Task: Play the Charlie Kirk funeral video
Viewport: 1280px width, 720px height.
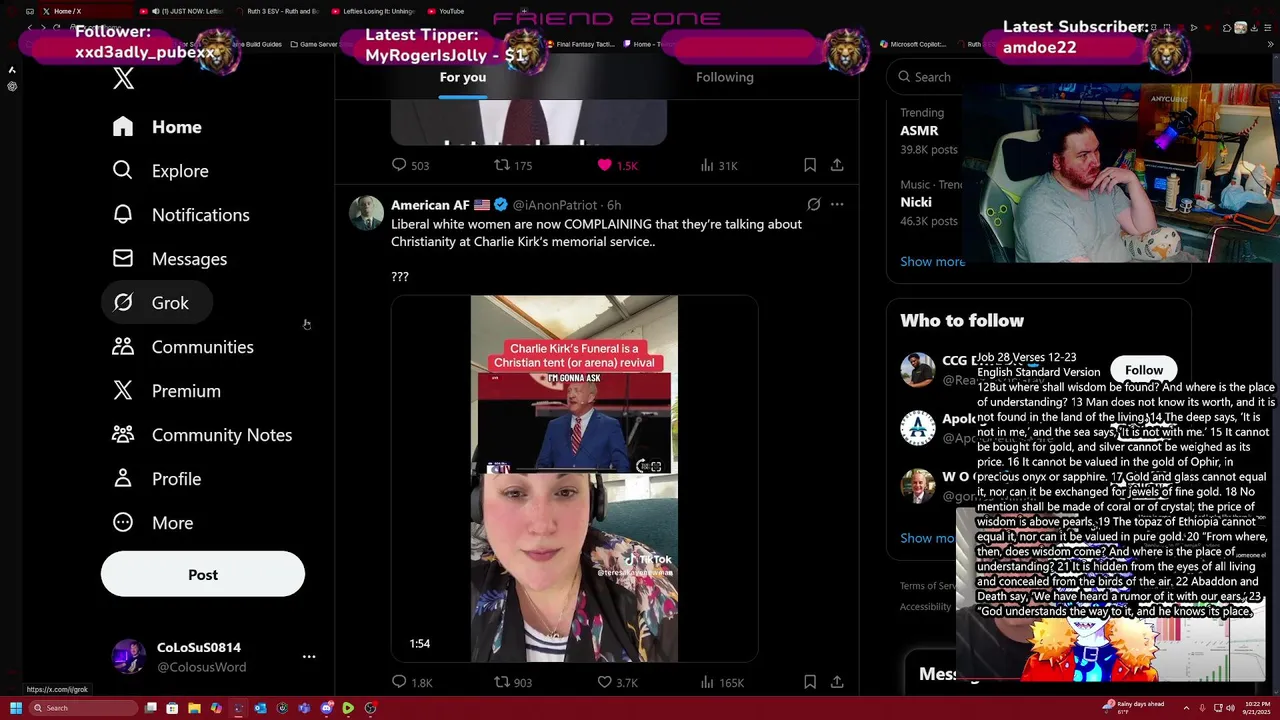Action: coord(574,479)
